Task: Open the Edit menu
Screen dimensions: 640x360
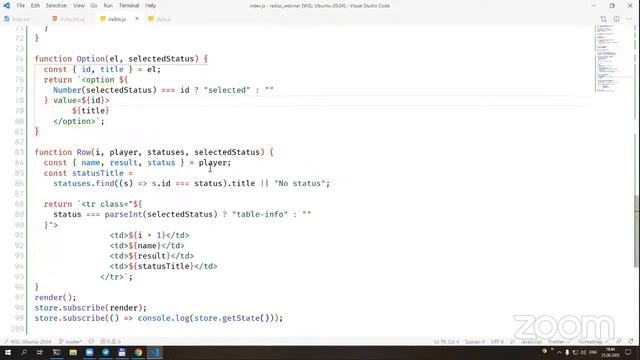Action: point(35,6)
